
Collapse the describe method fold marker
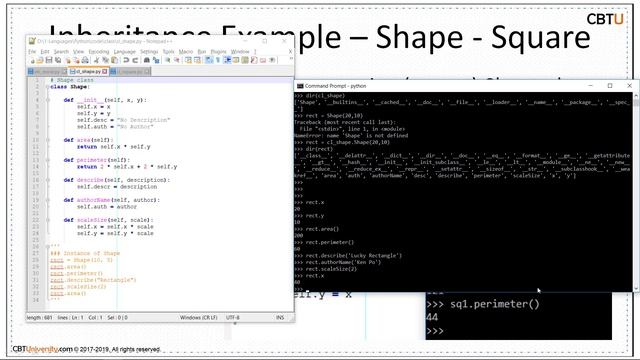click(x=48, y=180)
